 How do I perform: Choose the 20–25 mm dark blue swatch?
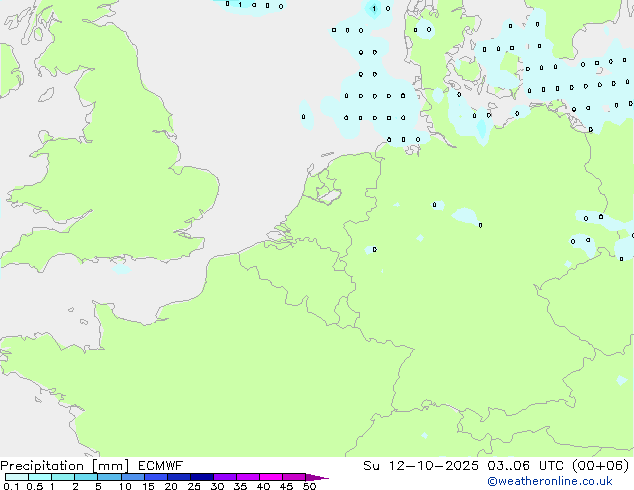(178, 477)
